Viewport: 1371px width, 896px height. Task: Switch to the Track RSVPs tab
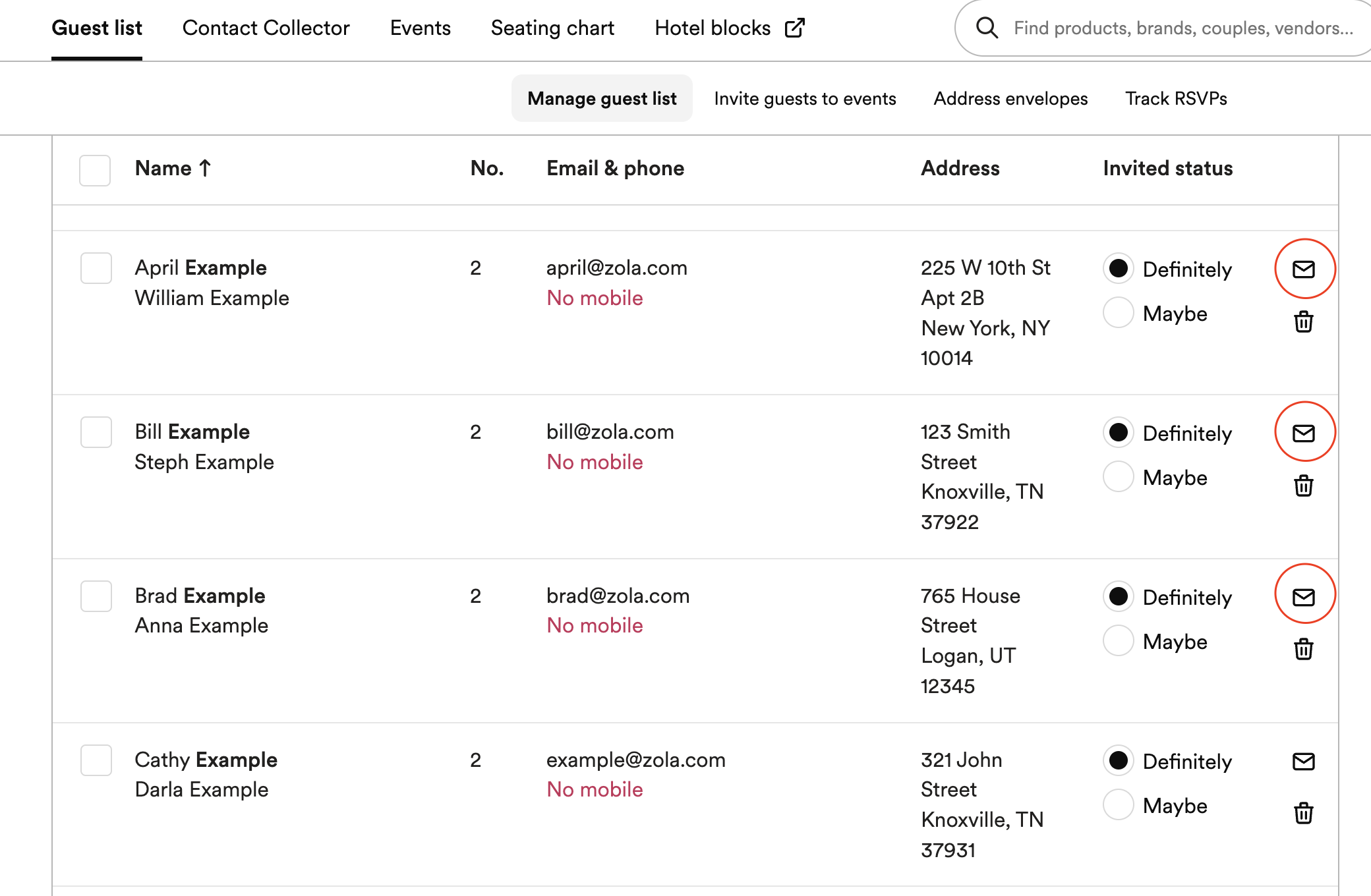coord(1177,97)
